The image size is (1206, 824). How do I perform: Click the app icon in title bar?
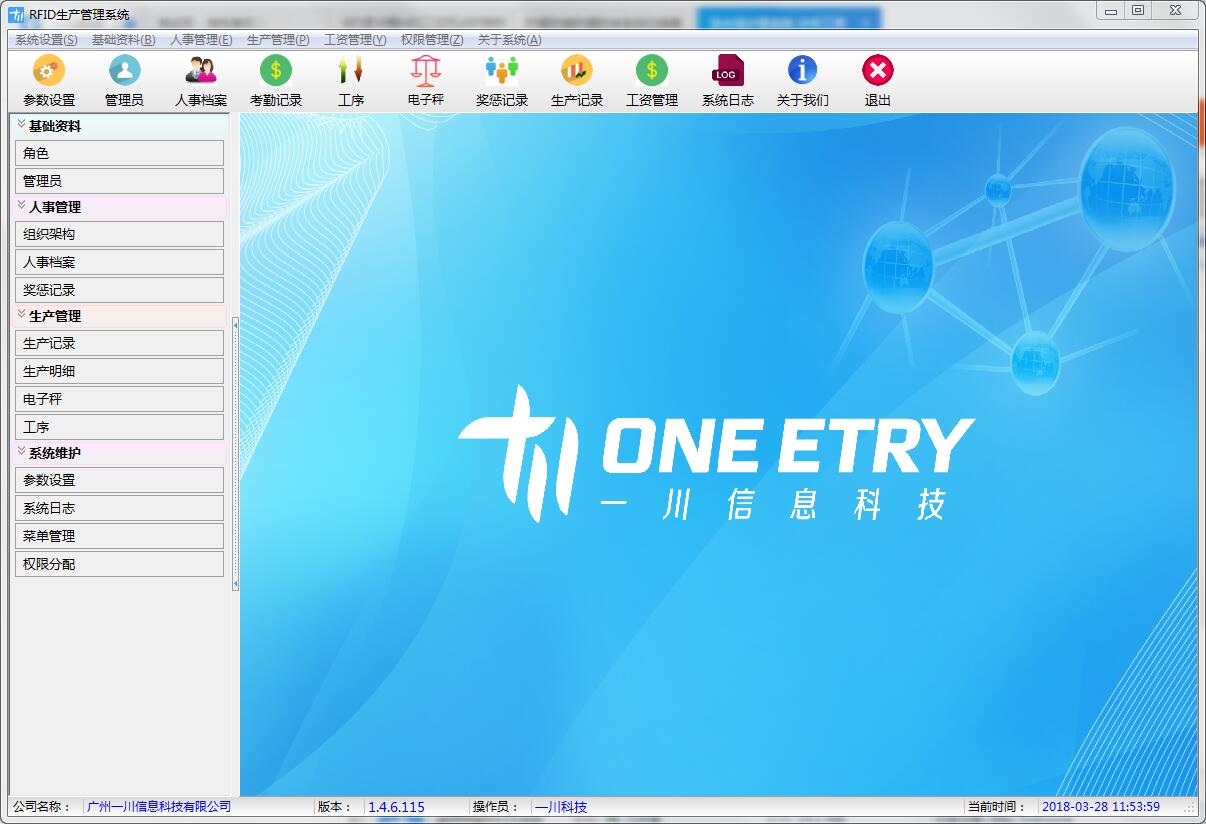pyautogui.click(x=16, y=15)
